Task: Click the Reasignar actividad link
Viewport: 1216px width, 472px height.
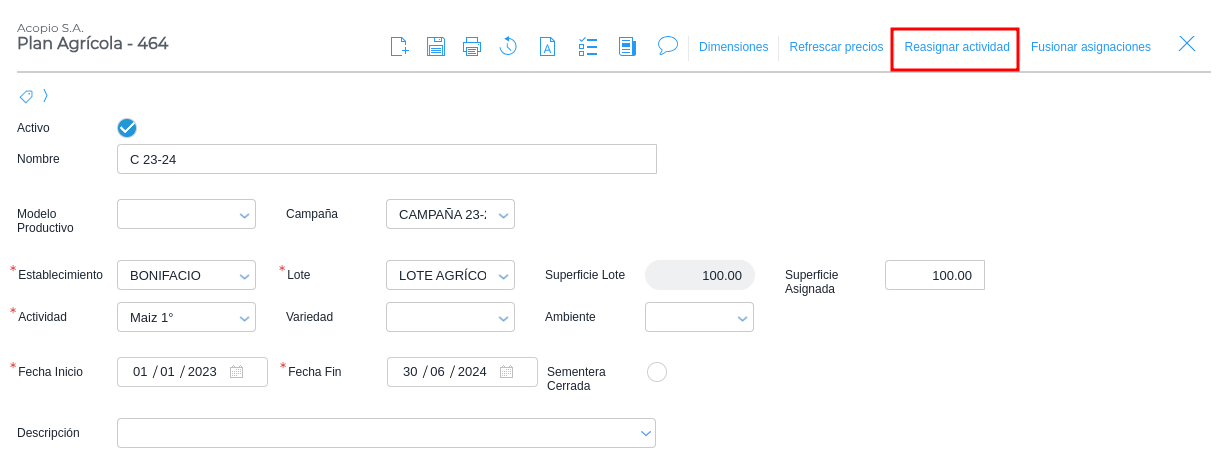Action: point(956,47)
